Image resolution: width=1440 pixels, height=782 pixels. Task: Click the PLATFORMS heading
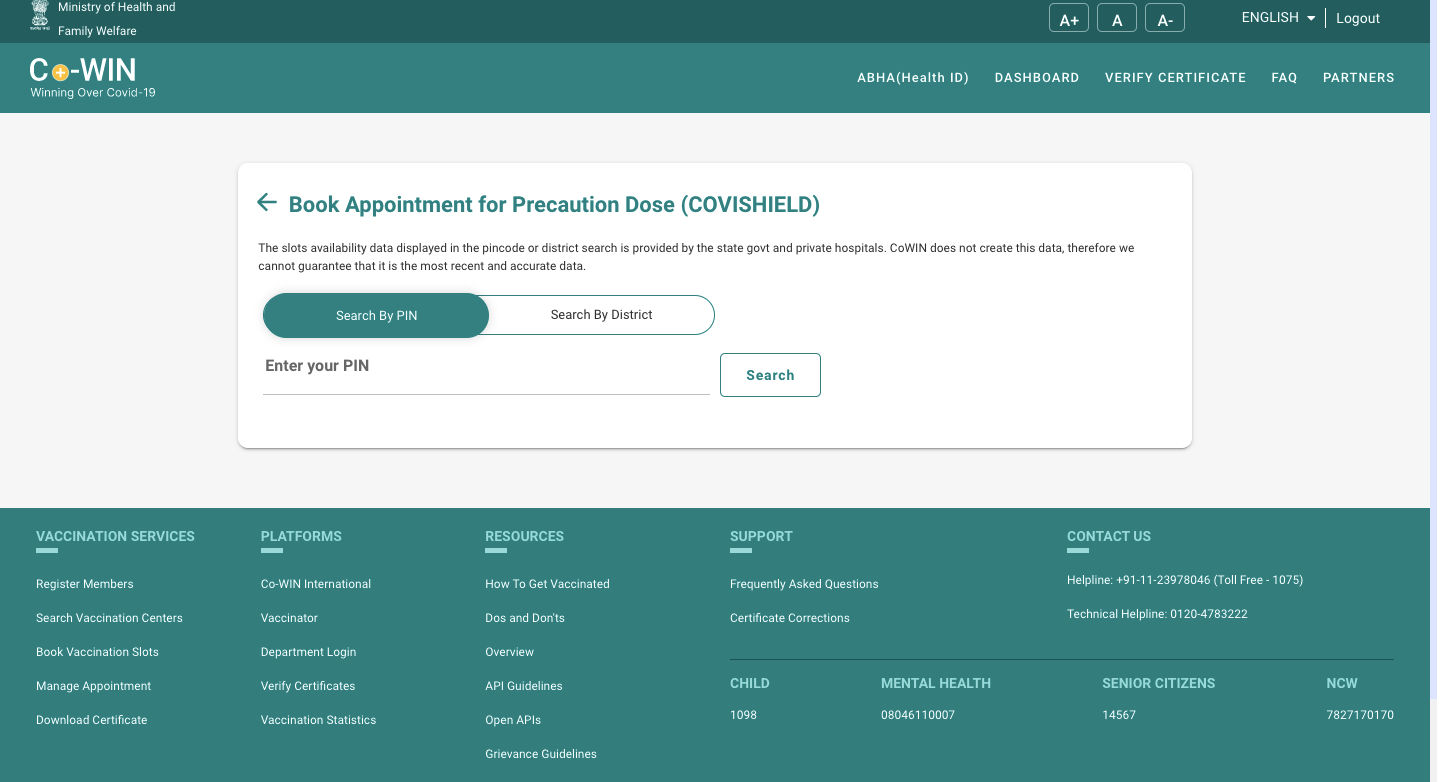click(x=301, y=536)
